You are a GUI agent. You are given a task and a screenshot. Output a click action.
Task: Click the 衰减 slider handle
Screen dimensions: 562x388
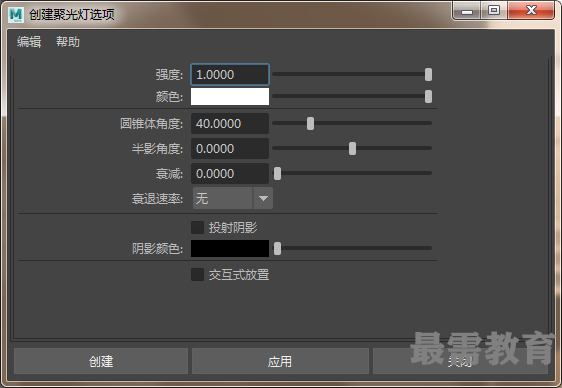(277, 174)
